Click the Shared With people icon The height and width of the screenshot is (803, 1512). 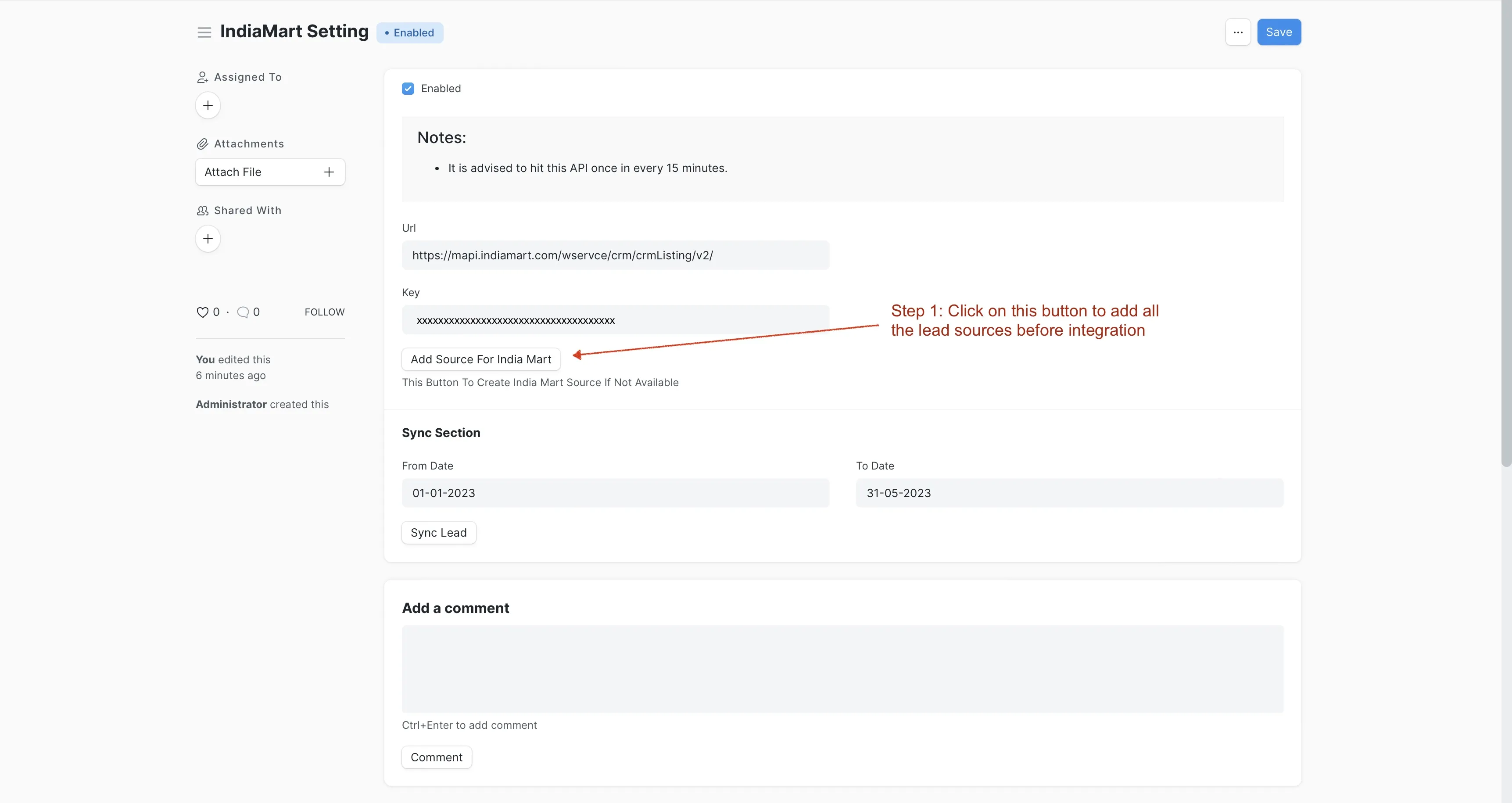[x=203, y=211]
